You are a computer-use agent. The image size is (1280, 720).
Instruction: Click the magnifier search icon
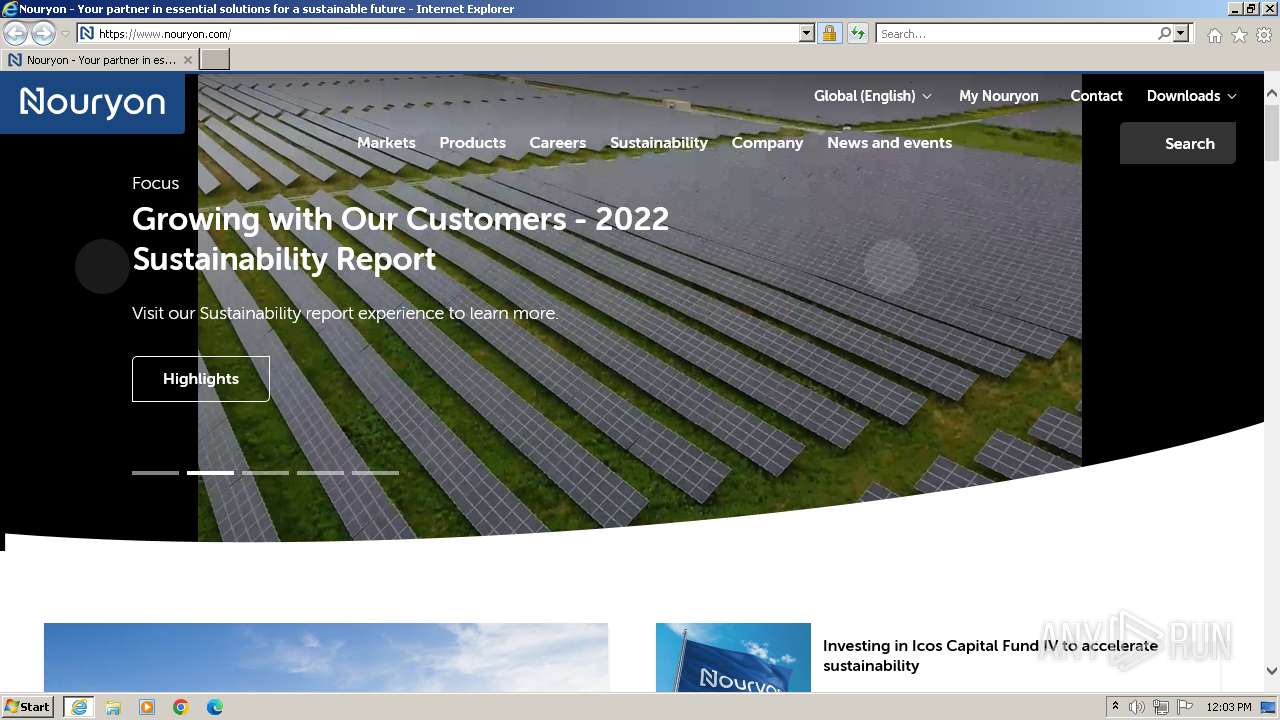[1164, 34]
